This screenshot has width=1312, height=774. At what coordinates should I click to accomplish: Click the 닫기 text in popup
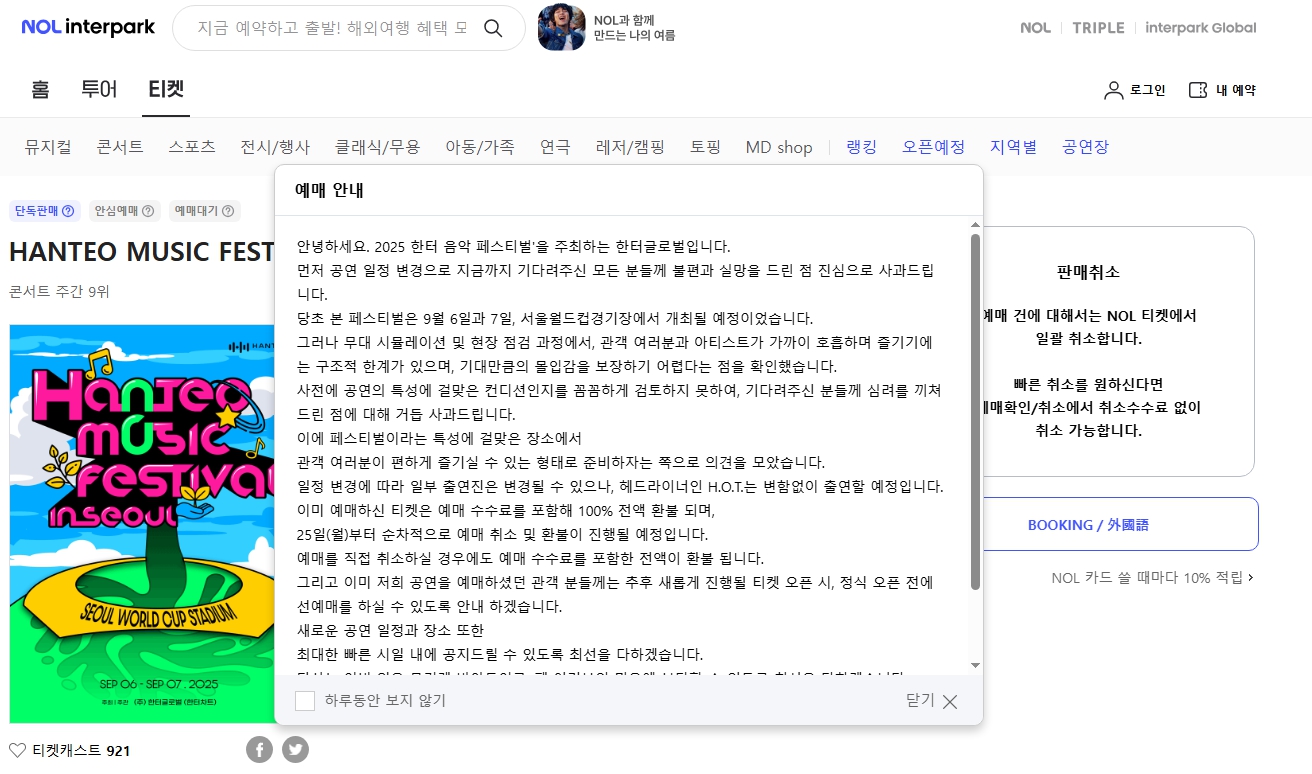point(920,701)
